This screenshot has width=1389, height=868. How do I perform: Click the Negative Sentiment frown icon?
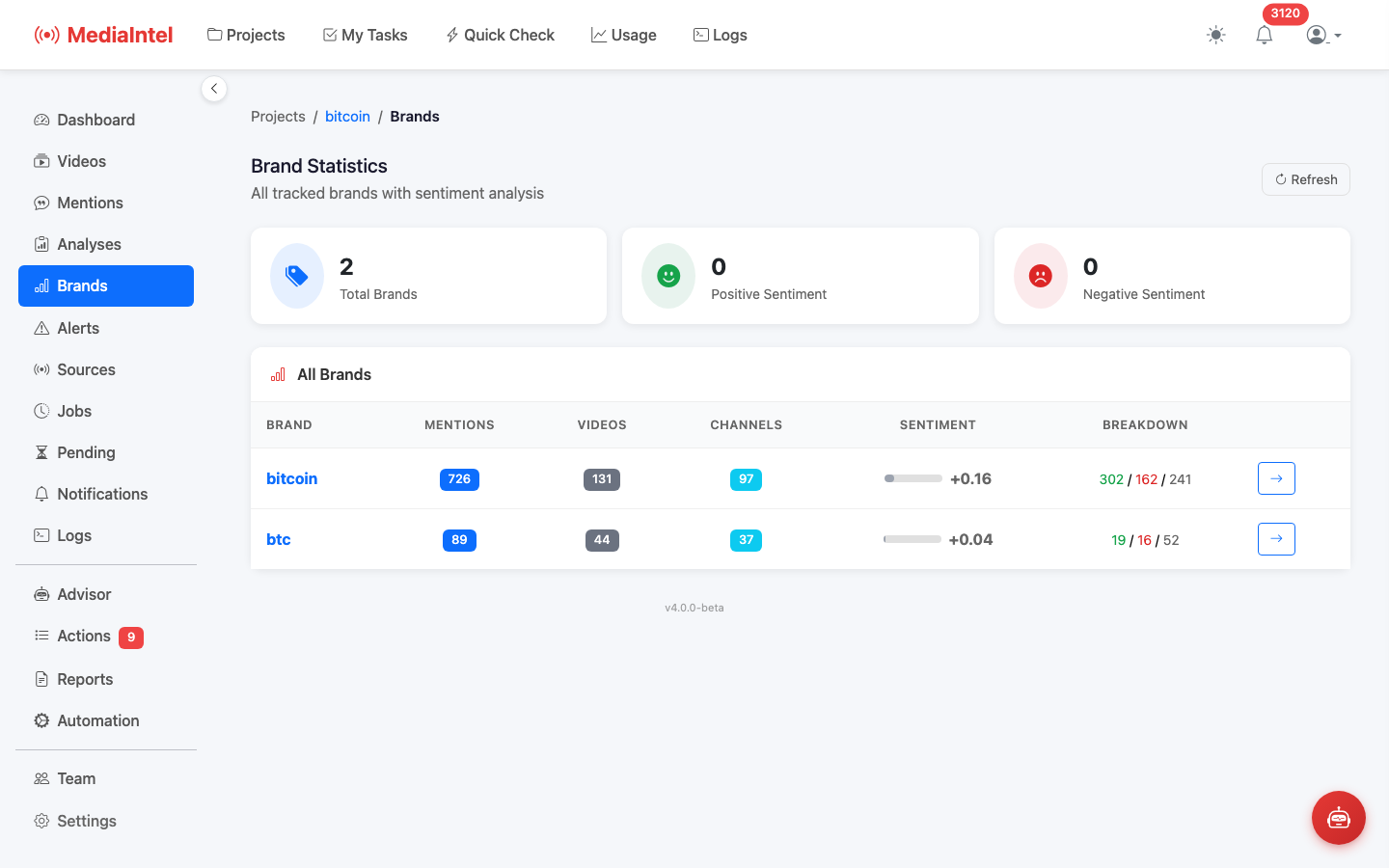(x=1040, y=276)
